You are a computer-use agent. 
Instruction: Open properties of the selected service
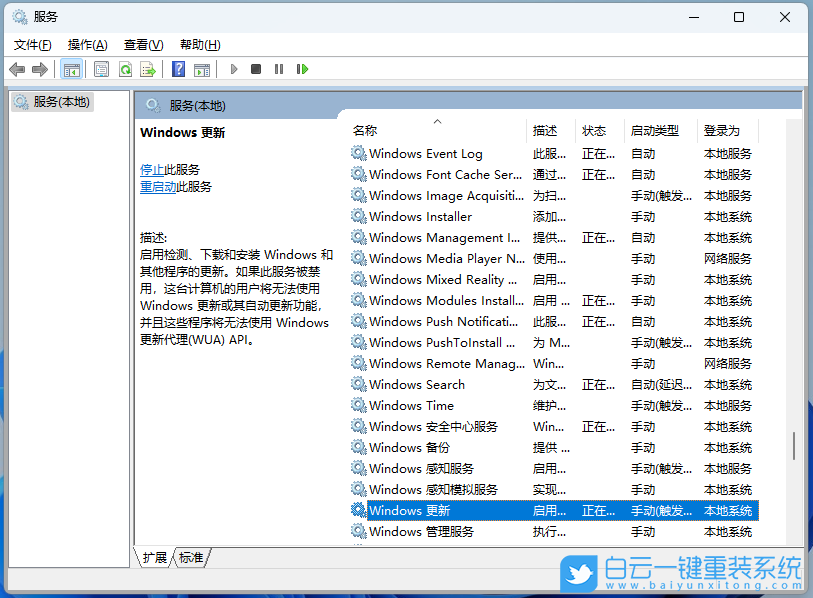coord(101,69)
